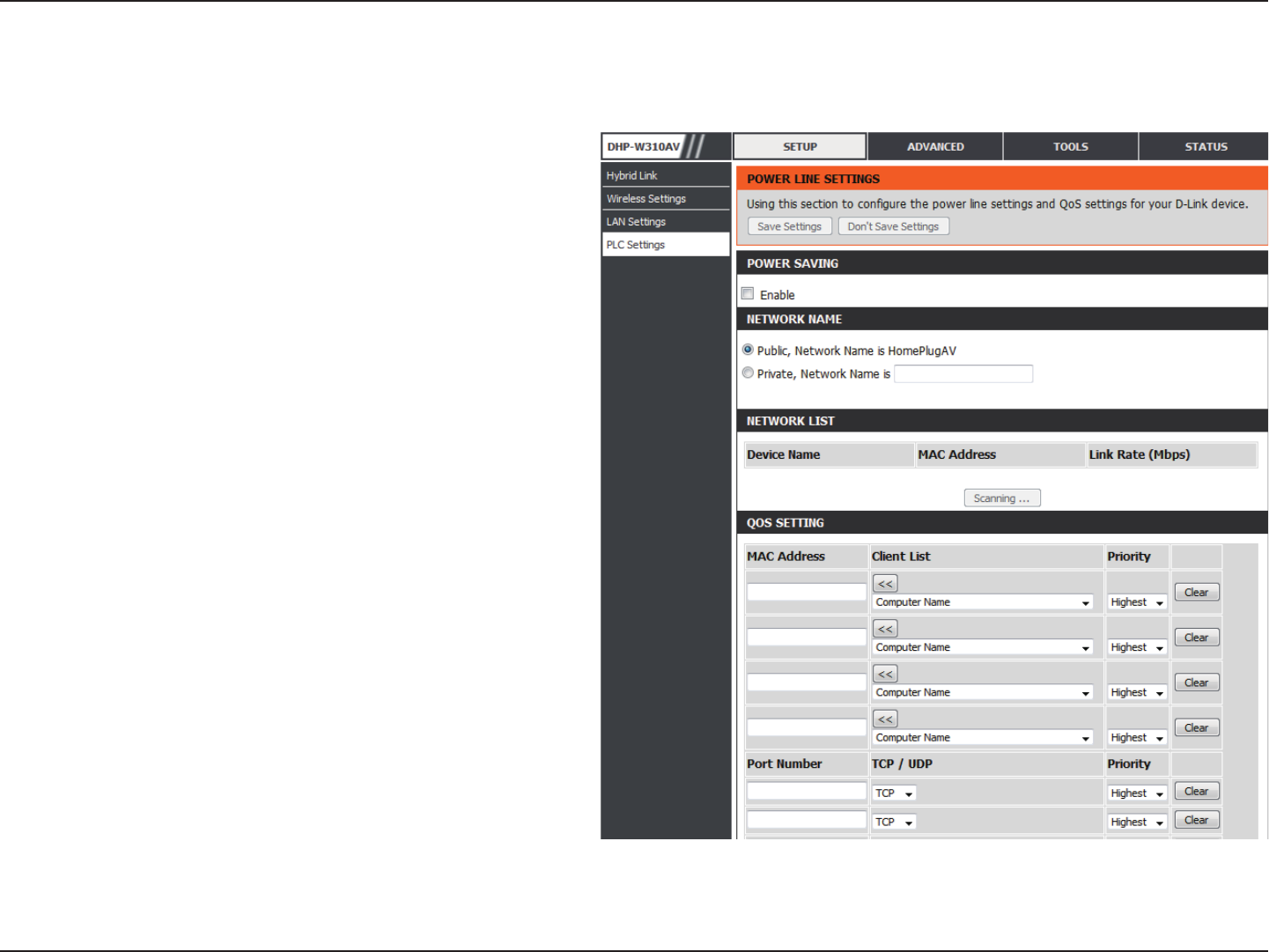Open fourth Computer Name dropdown

pos(983,738)
